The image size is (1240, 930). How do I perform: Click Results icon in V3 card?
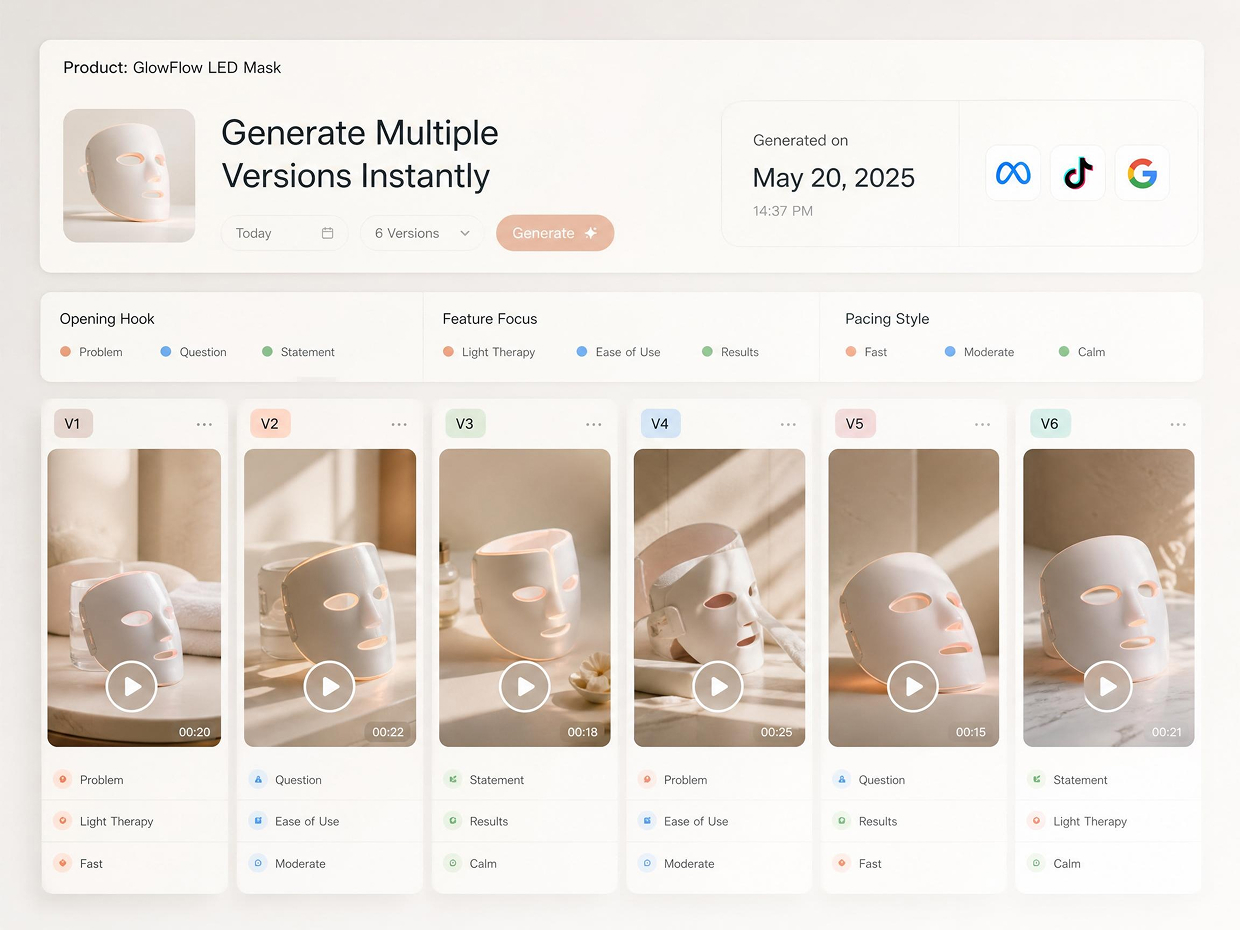452,821
